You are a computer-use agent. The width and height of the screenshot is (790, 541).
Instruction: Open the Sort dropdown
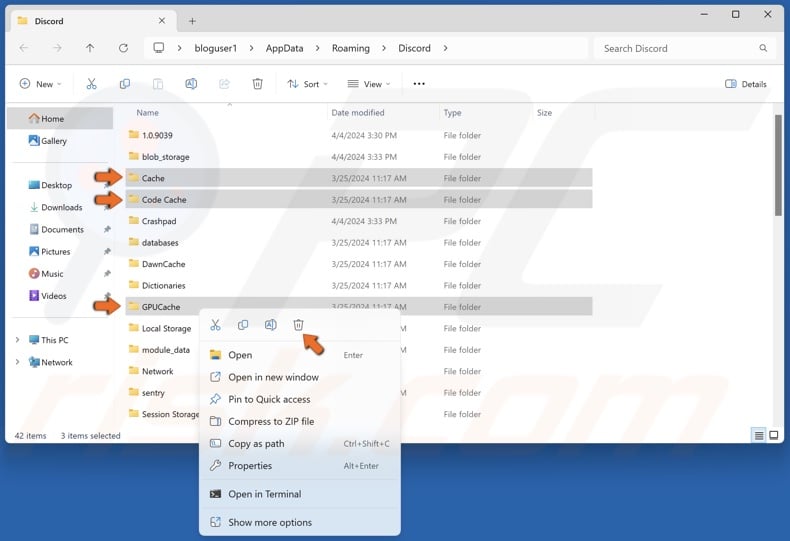[x=307, y=84]
